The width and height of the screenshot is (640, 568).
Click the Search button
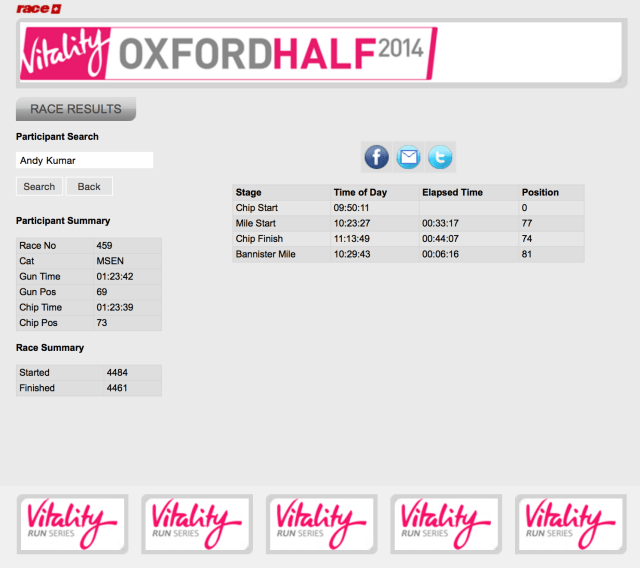coord(39,186)
